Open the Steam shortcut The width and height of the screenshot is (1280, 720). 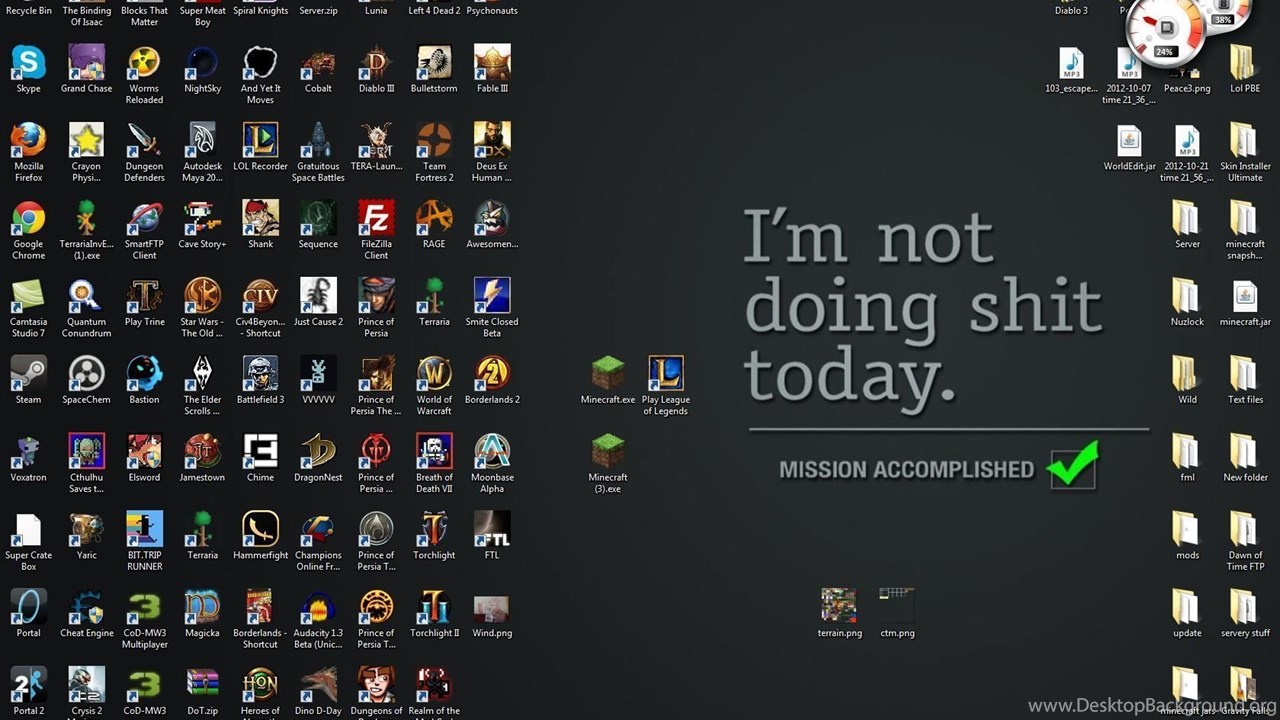(28, 374)
